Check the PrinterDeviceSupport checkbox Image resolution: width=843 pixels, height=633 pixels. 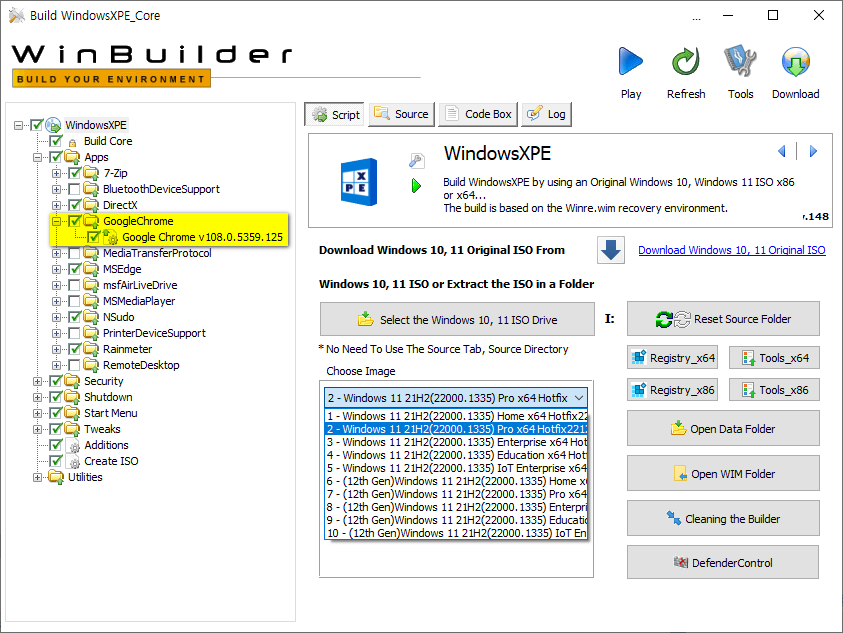(x=75, y=333)
